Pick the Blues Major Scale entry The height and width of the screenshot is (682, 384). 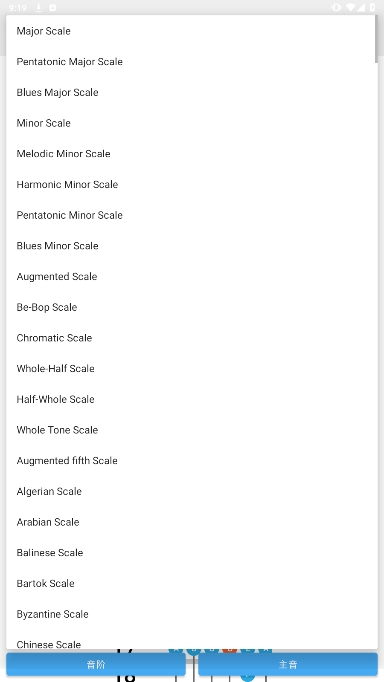192,92
